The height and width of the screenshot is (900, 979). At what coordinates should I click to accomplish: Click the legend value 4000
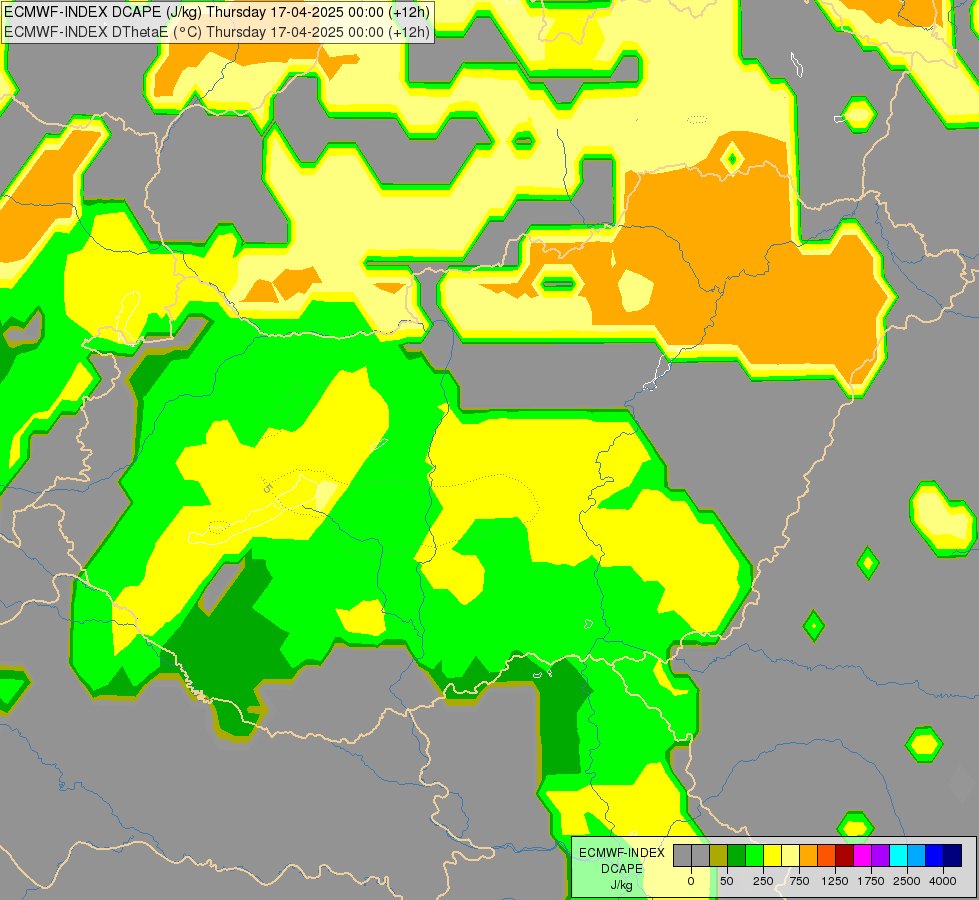[x=943, y=881]
